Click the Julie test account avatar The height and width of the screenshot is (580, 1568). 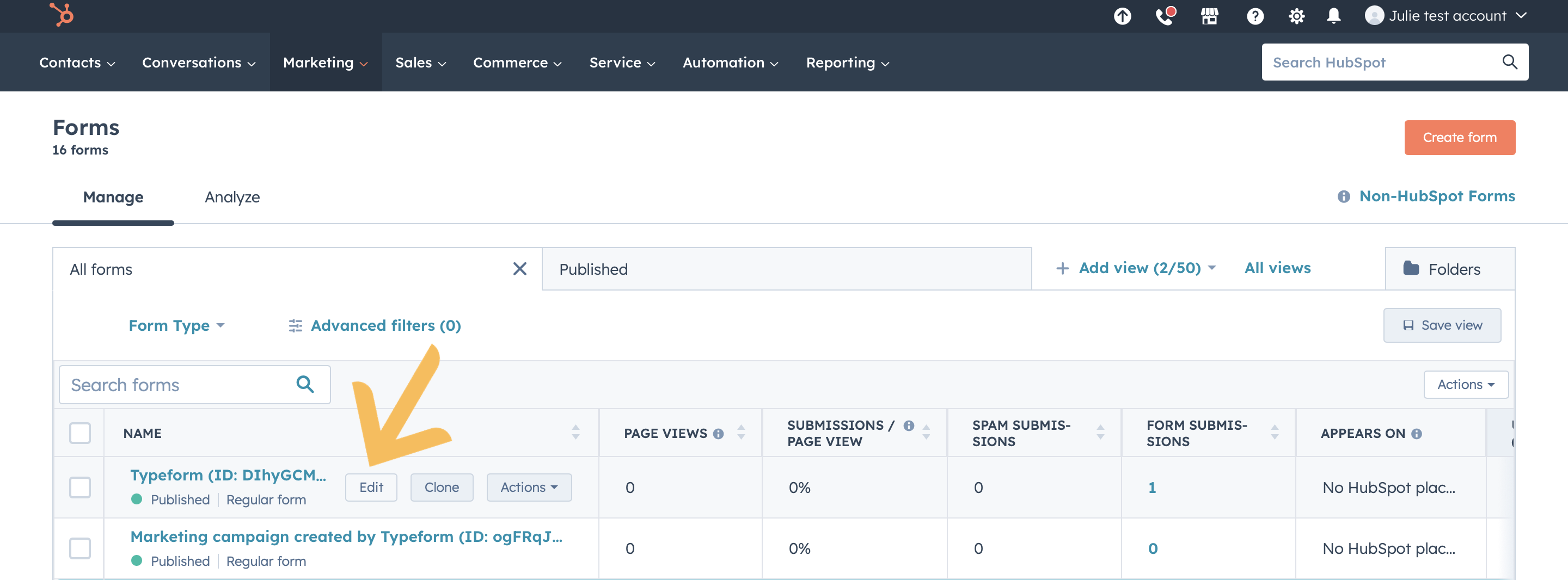pos(1374,16)
